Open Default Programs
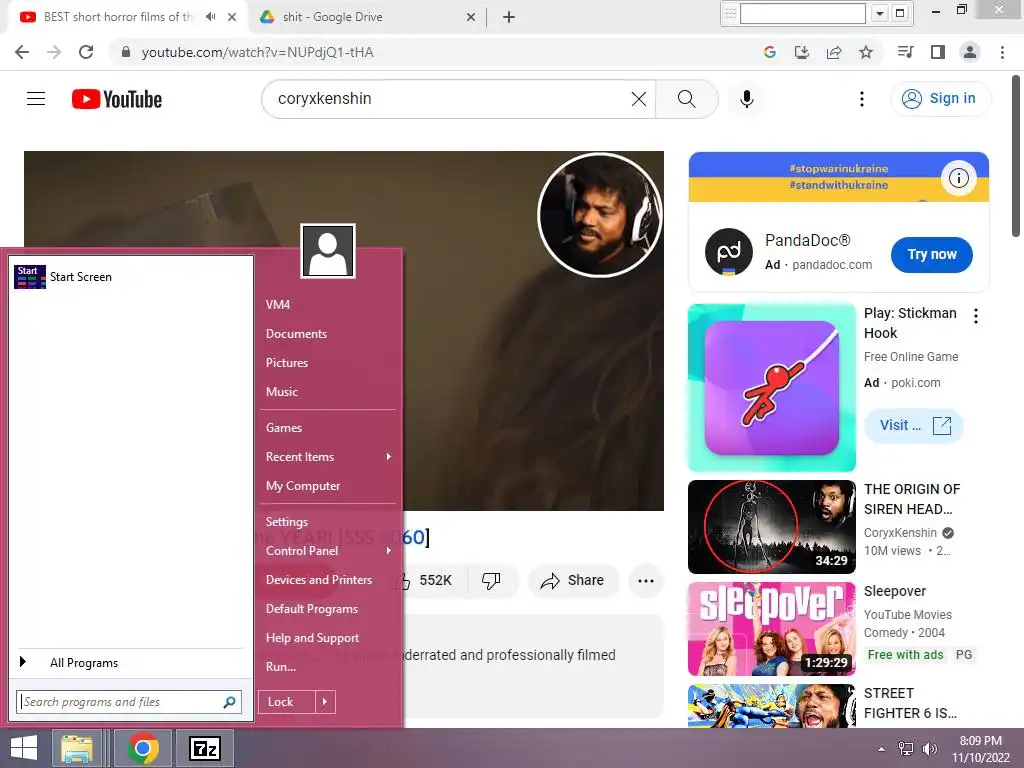1024x768 pixels. point(312,609)
